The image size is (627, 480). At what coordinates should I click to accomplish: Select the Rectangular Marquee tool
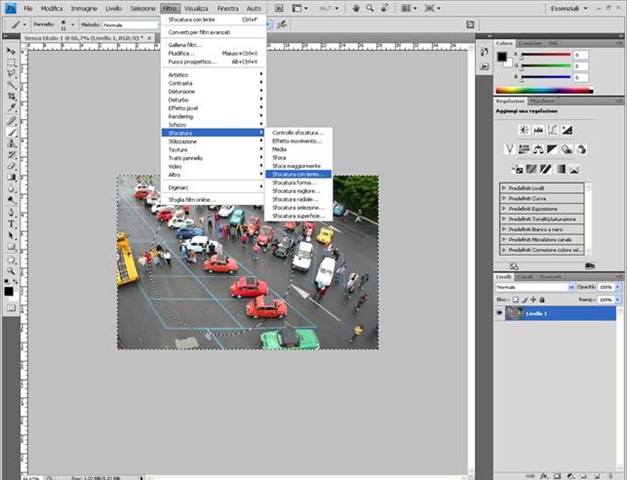[11, 62]
